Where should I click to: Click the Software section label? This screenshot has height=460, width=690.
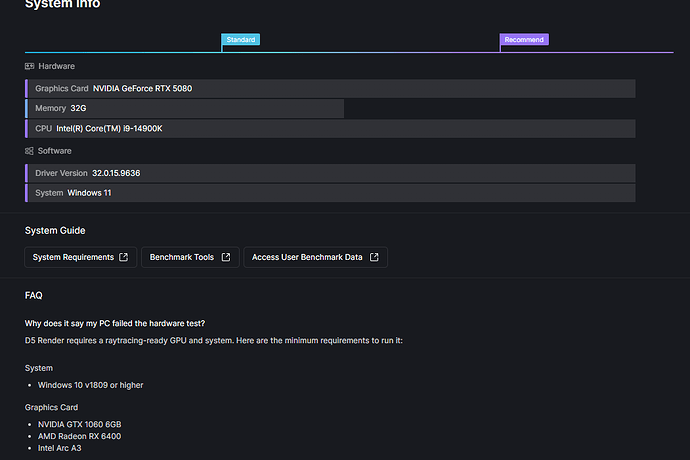pos(55,151)
